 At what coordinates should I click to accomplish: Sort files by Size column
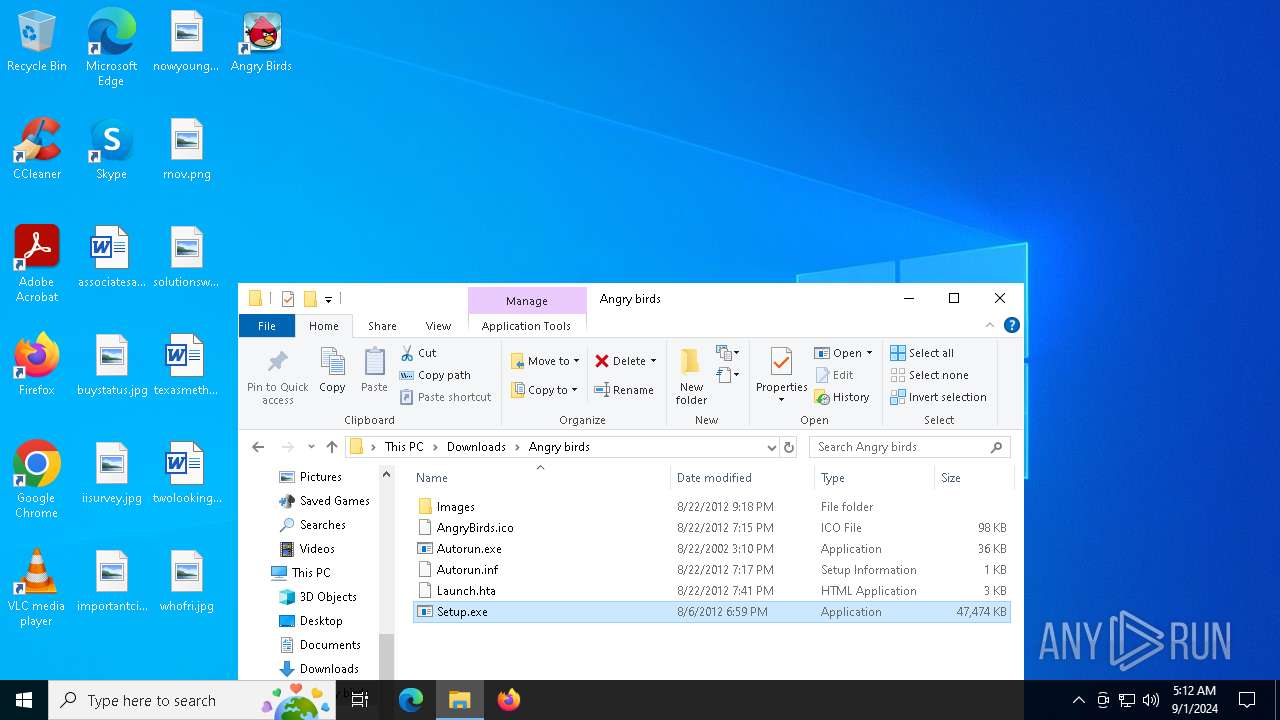pyautogui.click(x=973, y=478)
